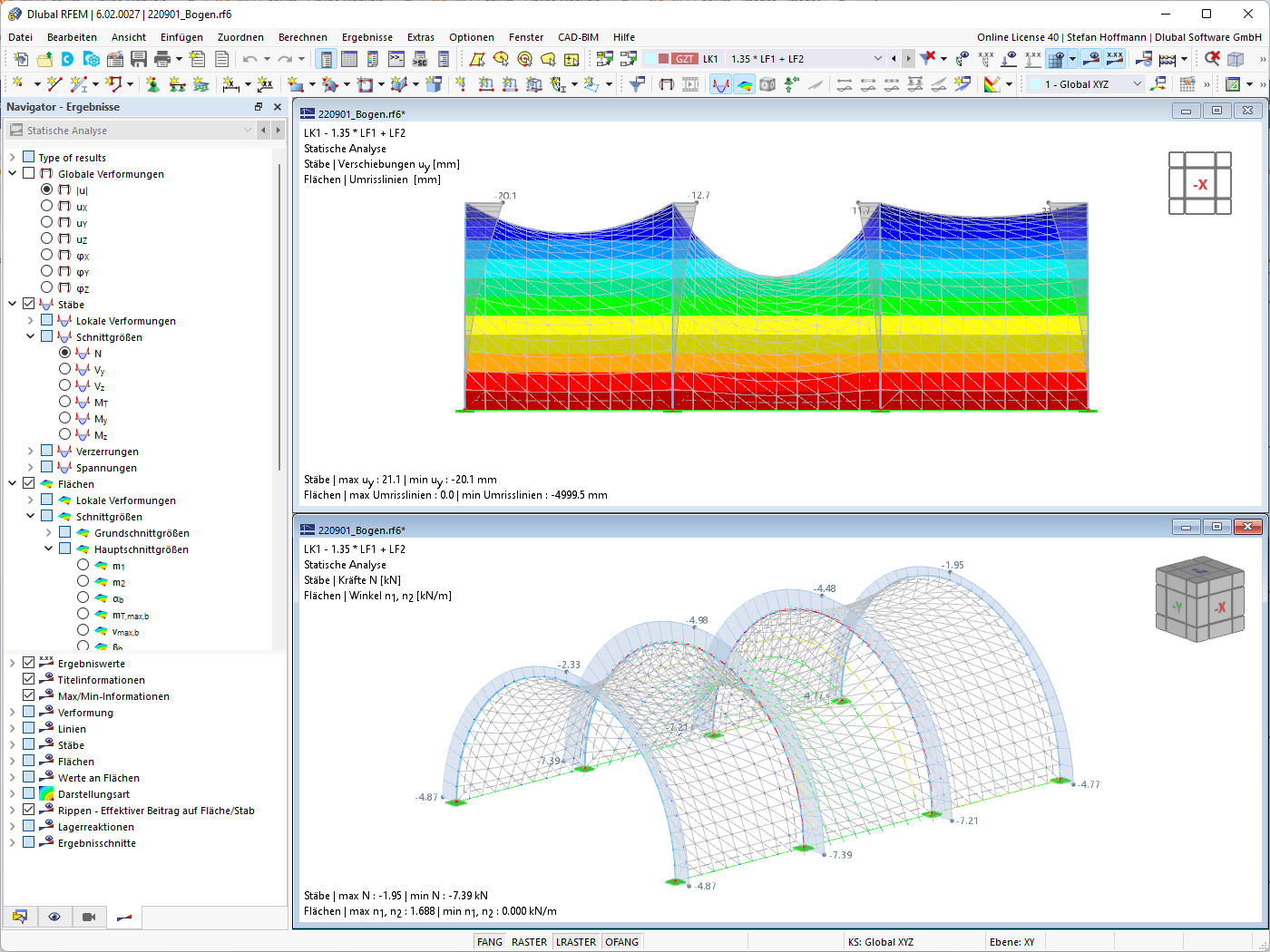Image resolution: width=1270 pixels, height=952 pixels.
Task: Select the |u| deformation radio button
Action: 47,189
